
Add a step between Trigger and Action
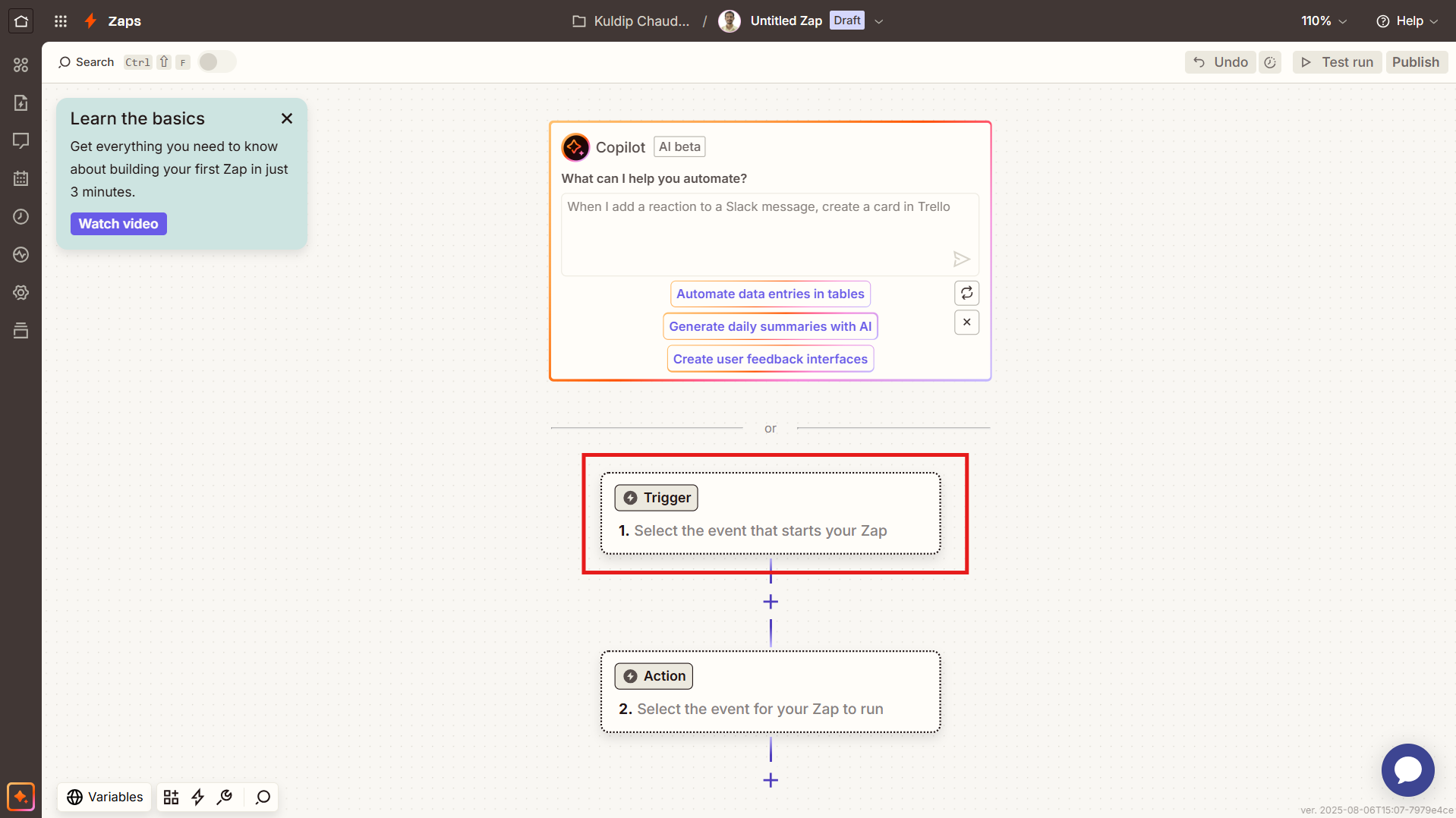[771, 602]
